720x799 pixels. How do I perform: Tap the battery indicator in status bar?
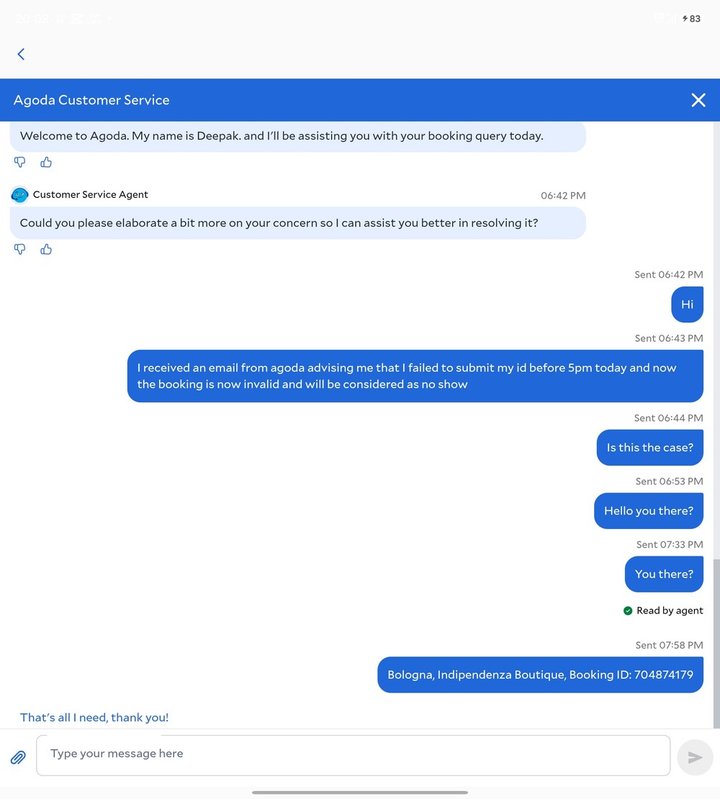point(691,19)
